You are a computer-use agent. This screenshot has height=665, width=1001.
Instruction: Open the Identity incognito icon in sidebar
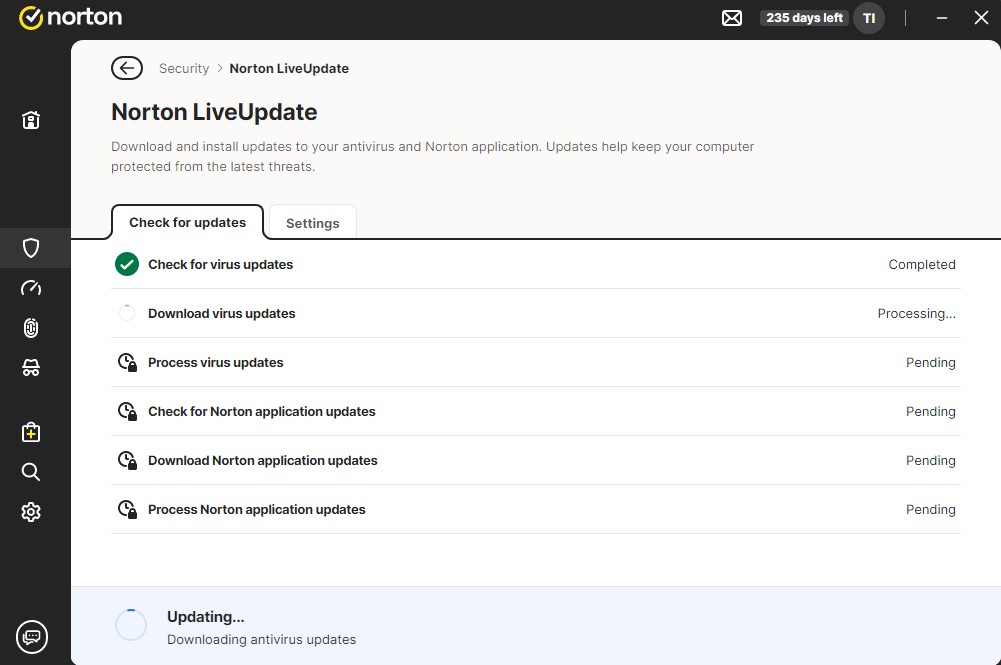(x=31, y=368)
